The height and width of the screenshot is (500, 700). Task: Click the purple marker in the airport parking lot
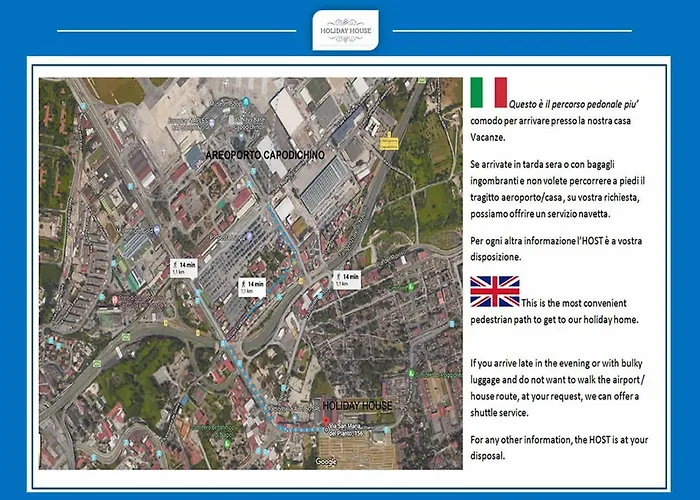[x=248, y=236]
